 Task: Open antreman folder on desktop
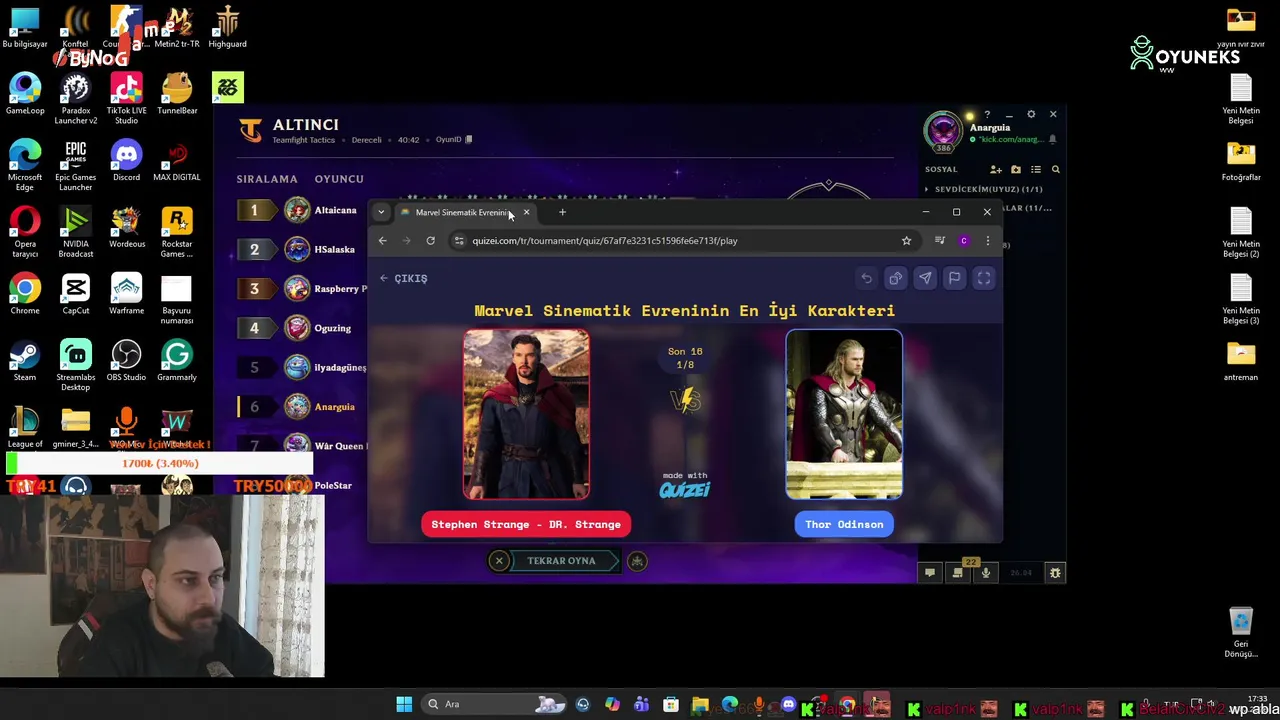[1241, 360]
